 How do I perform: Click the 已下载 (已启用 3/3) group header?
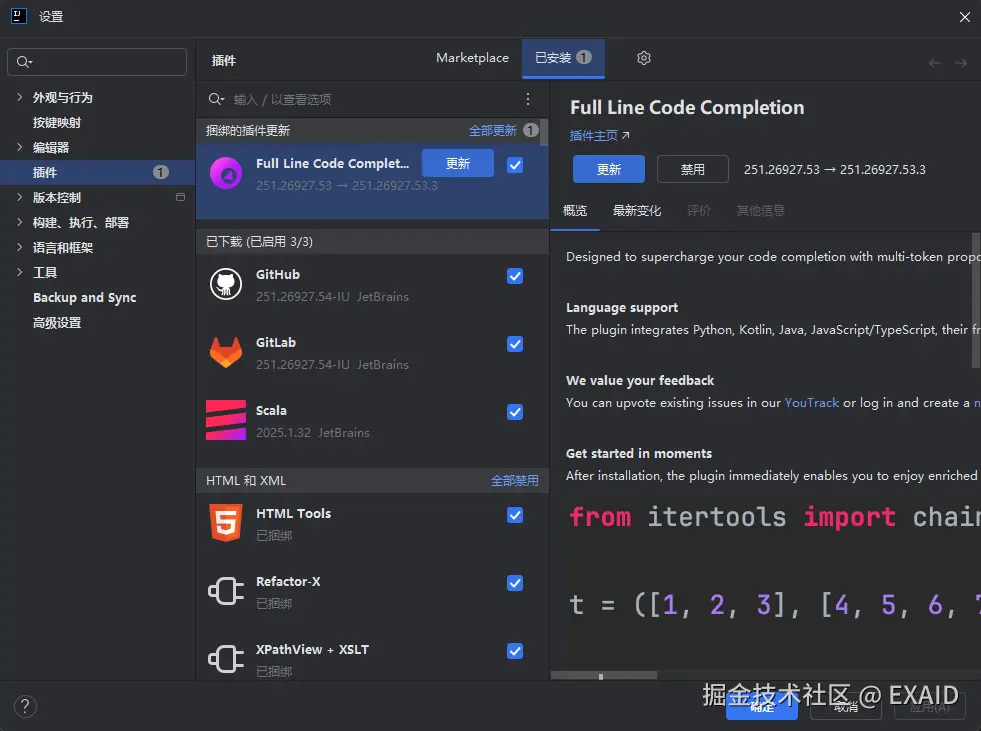(372, 242)
